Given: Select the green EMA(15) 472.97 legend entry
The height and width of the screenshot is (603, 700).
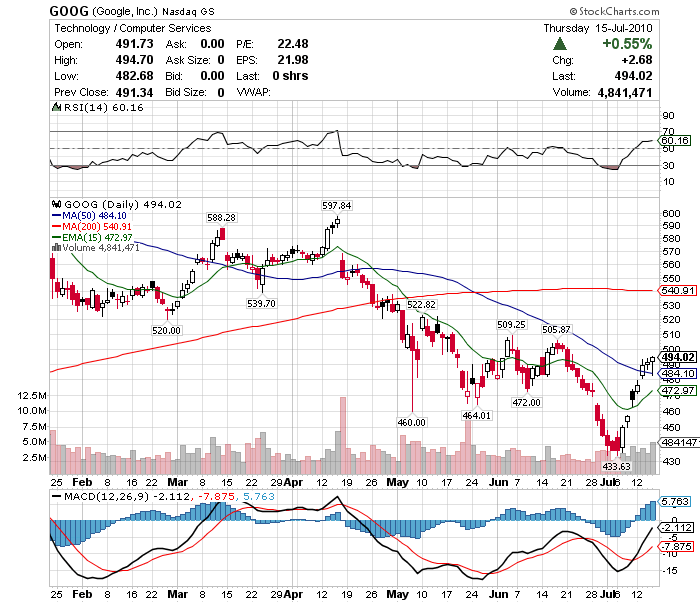Looking at the screenshot, I should click(92, 237).
